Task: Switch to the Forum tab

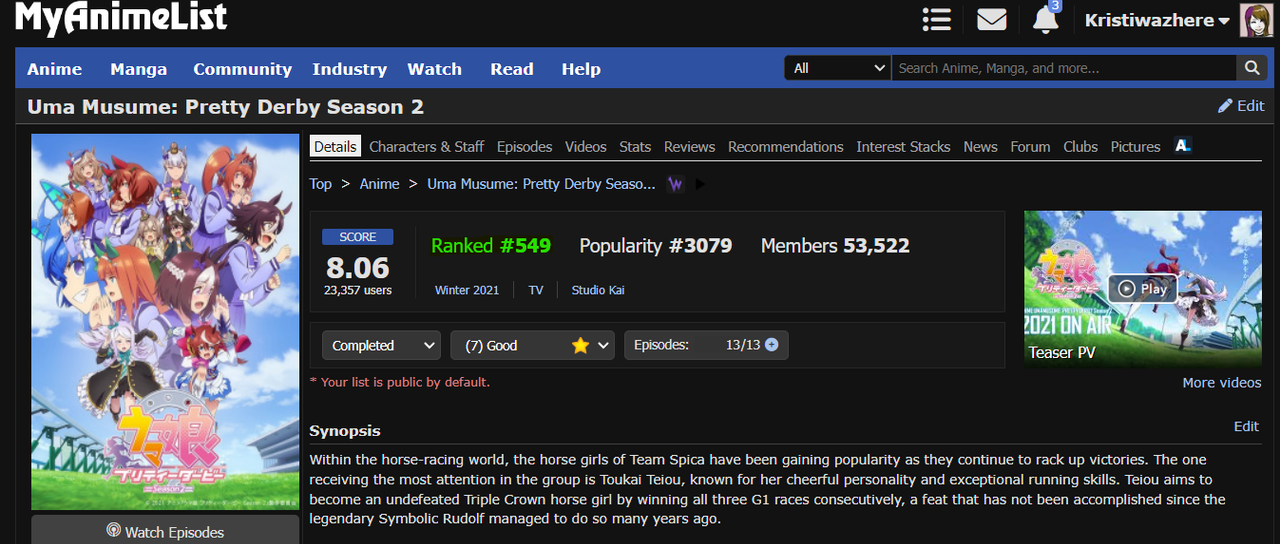Action: tap(1030, 146)
